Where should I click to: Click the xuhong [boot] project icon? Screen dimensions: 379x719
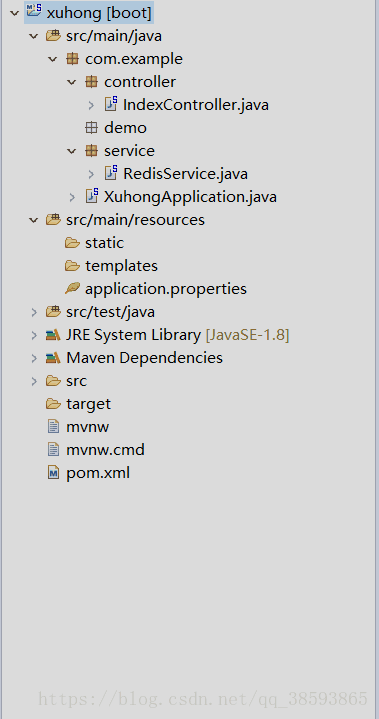34,11
